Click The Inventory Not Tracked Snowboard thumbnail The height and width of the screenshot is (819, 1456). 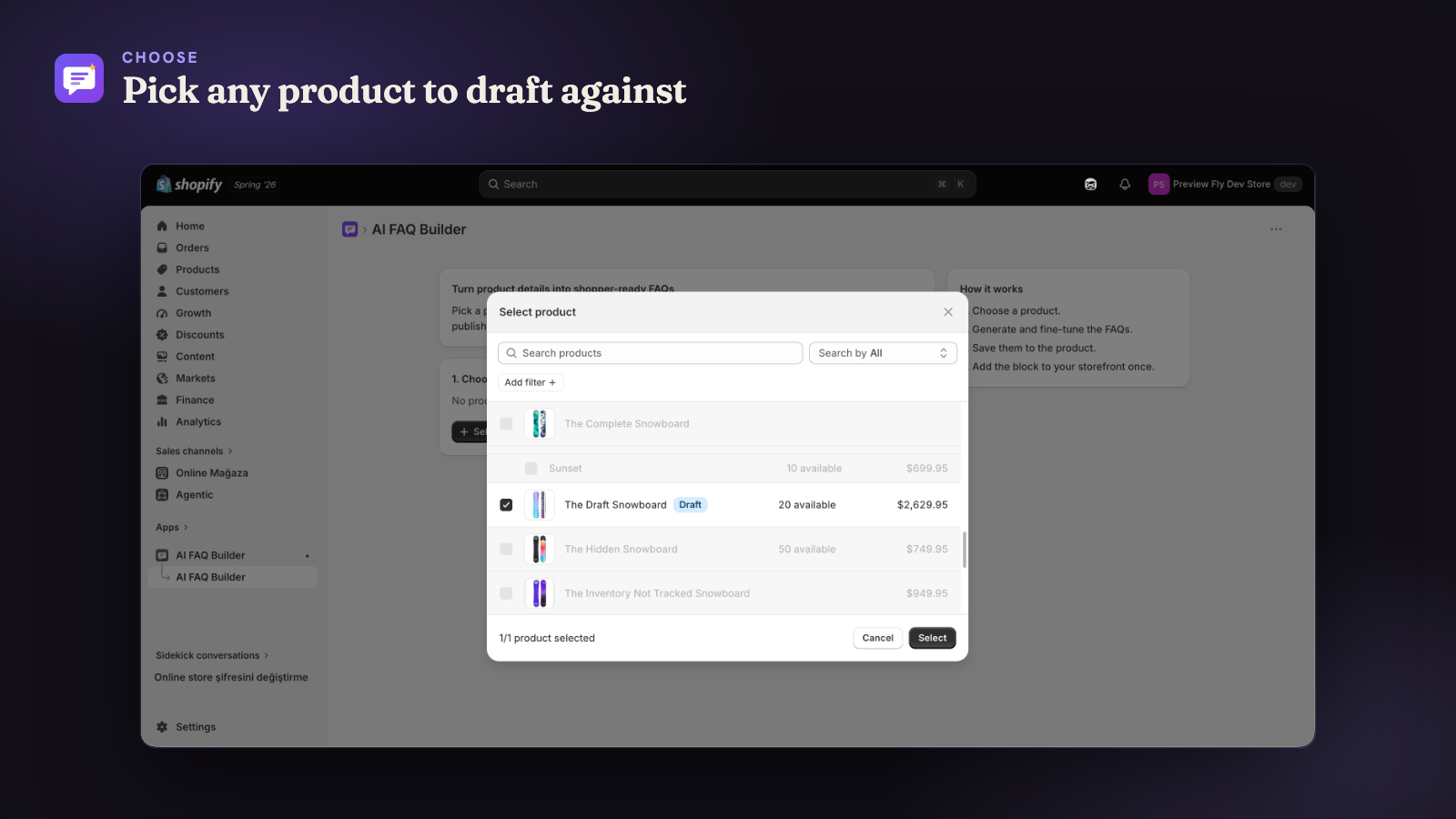coord(540,593)
